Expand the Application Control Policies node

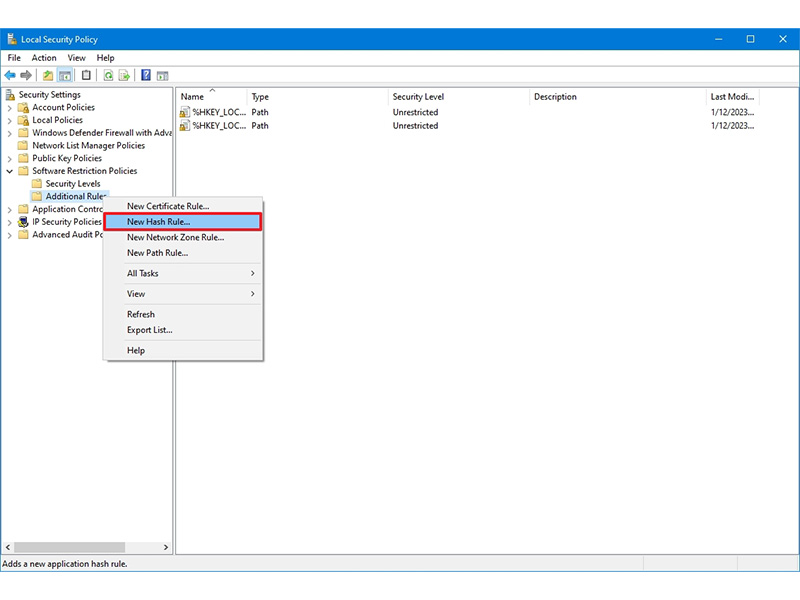[x=9, y=210]
